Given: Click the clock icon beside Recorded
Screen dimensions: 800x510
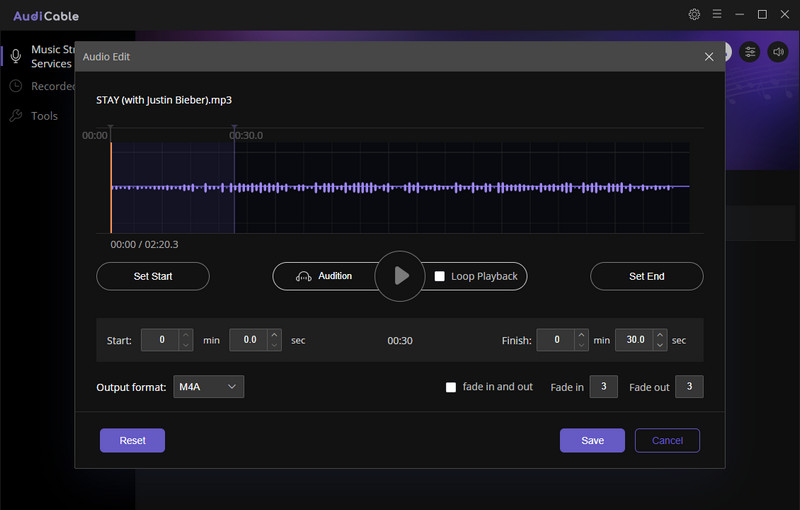Looking at the screenshot, I should [16, 86].
